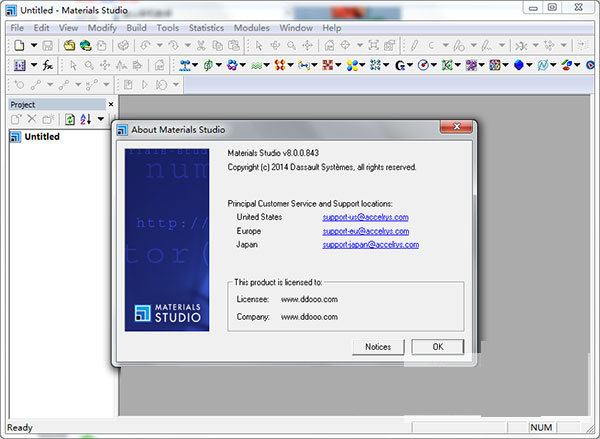Viewport: 600px width, 439px height.
Task: Click the blue polyhedron module icon
Action: tap(518, 65)
